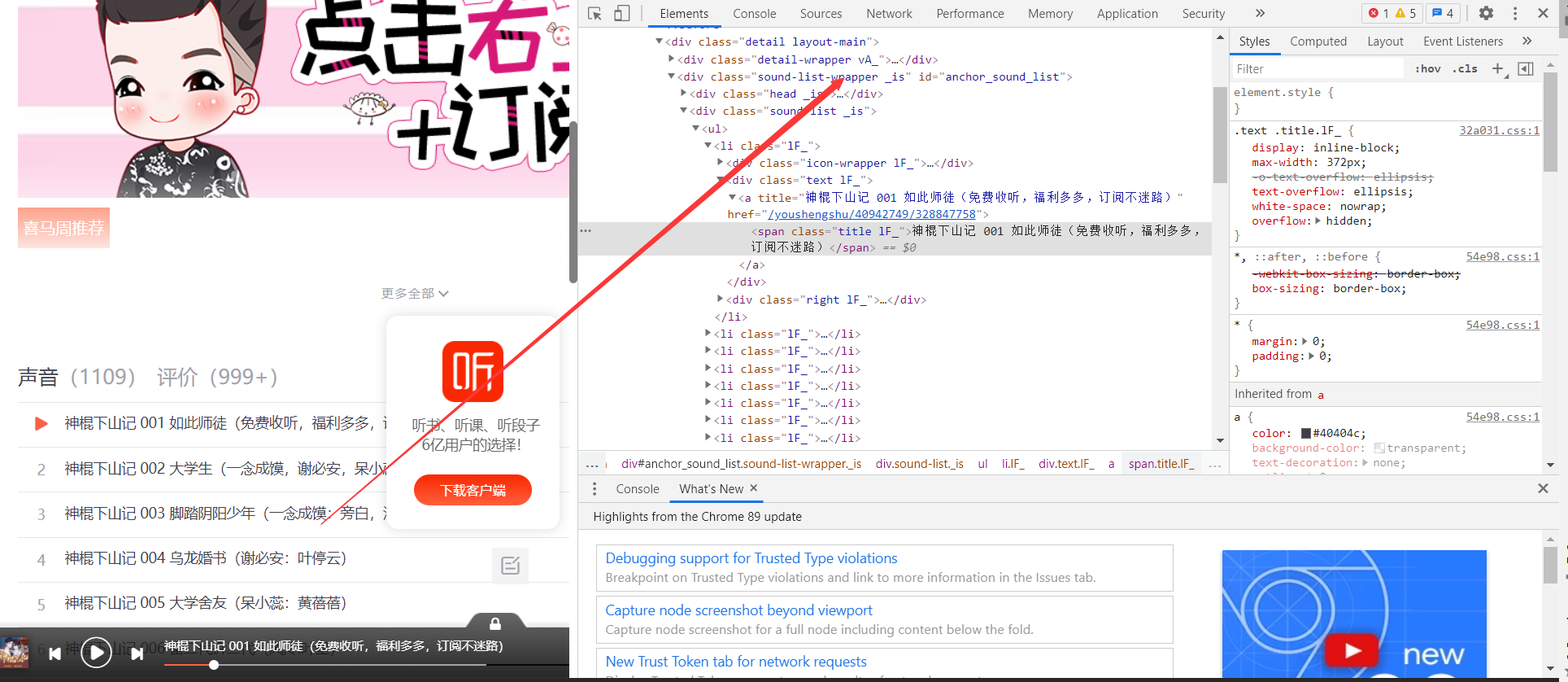The width and height of the screenshot is (1568, 682).
Task: Switch to the Elements tab
Action: [684, 13]
